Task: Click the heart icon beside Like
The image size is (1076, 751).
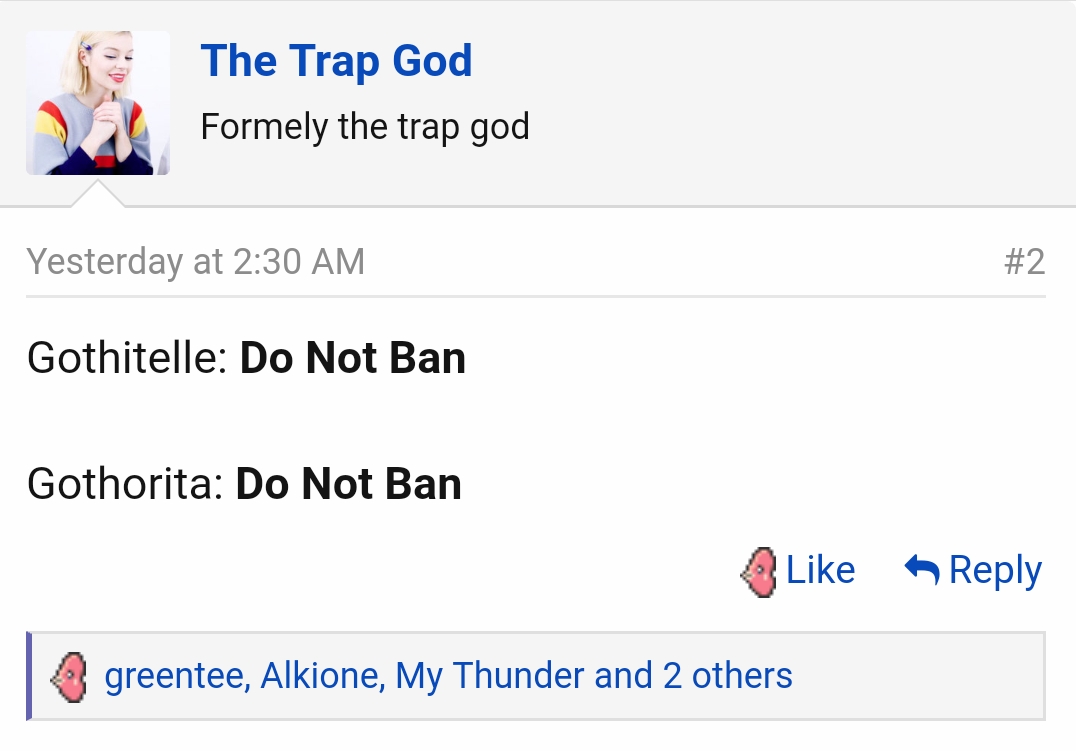Action: pos(759,572)
